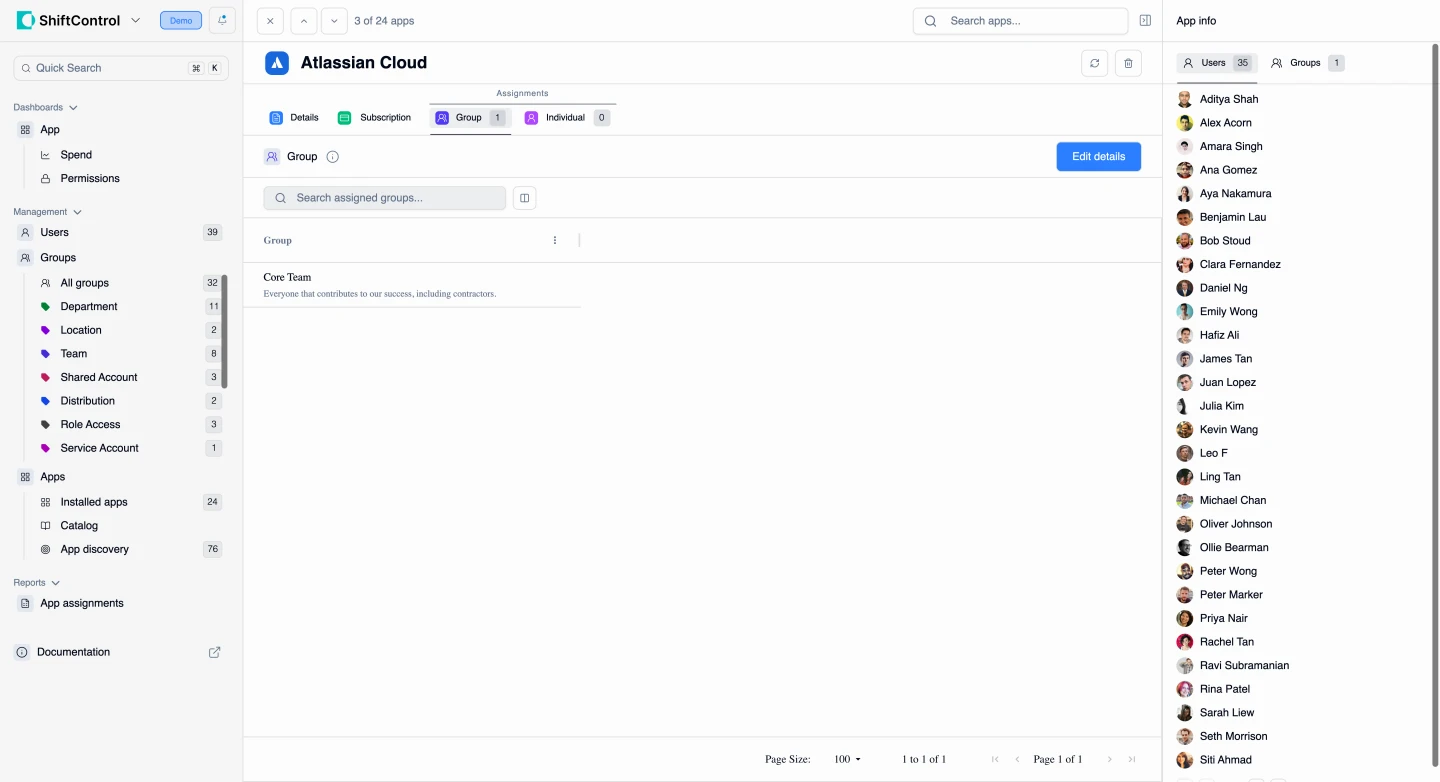Go to next app with down arrow

pyautogui.click(x=334, y=21)
